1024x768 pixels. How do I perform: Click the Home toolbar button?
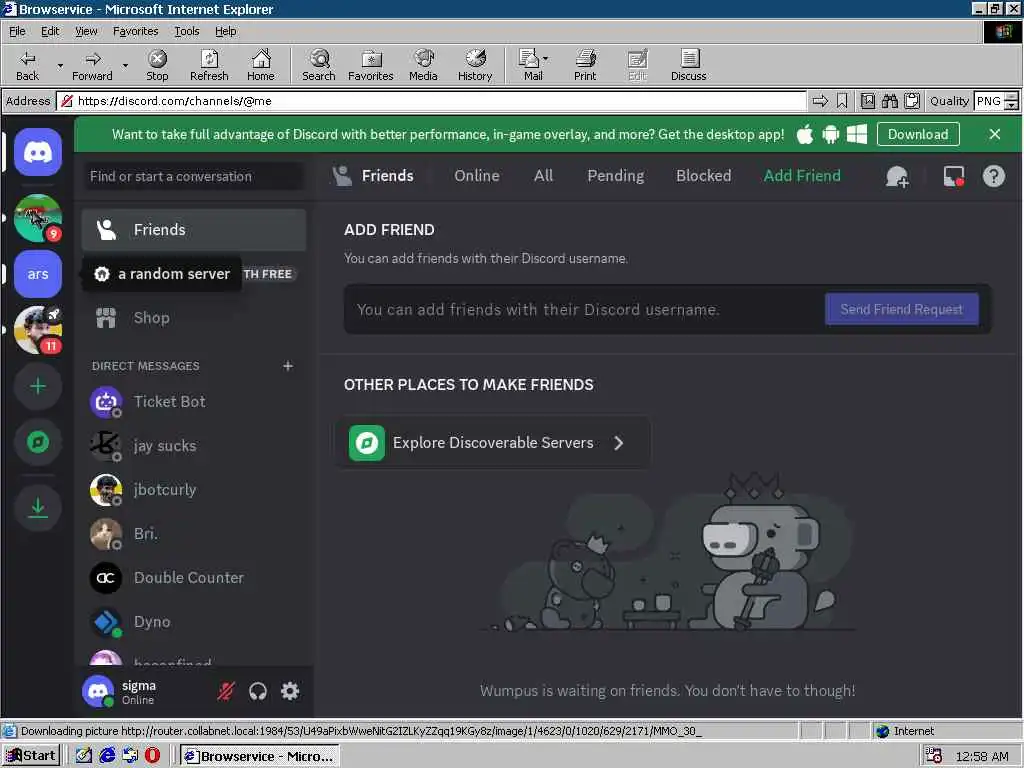click(261, 65)
